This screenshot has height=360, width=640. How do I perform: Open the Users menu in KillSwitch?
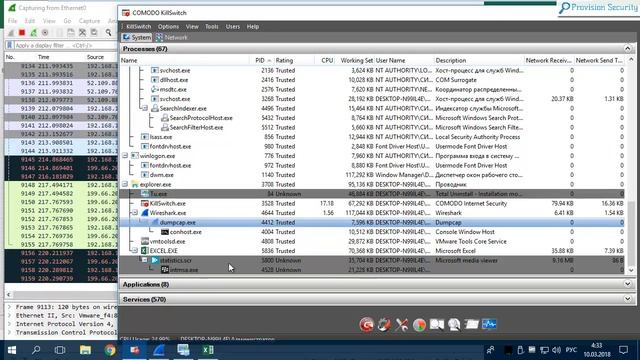pos(233,27)
